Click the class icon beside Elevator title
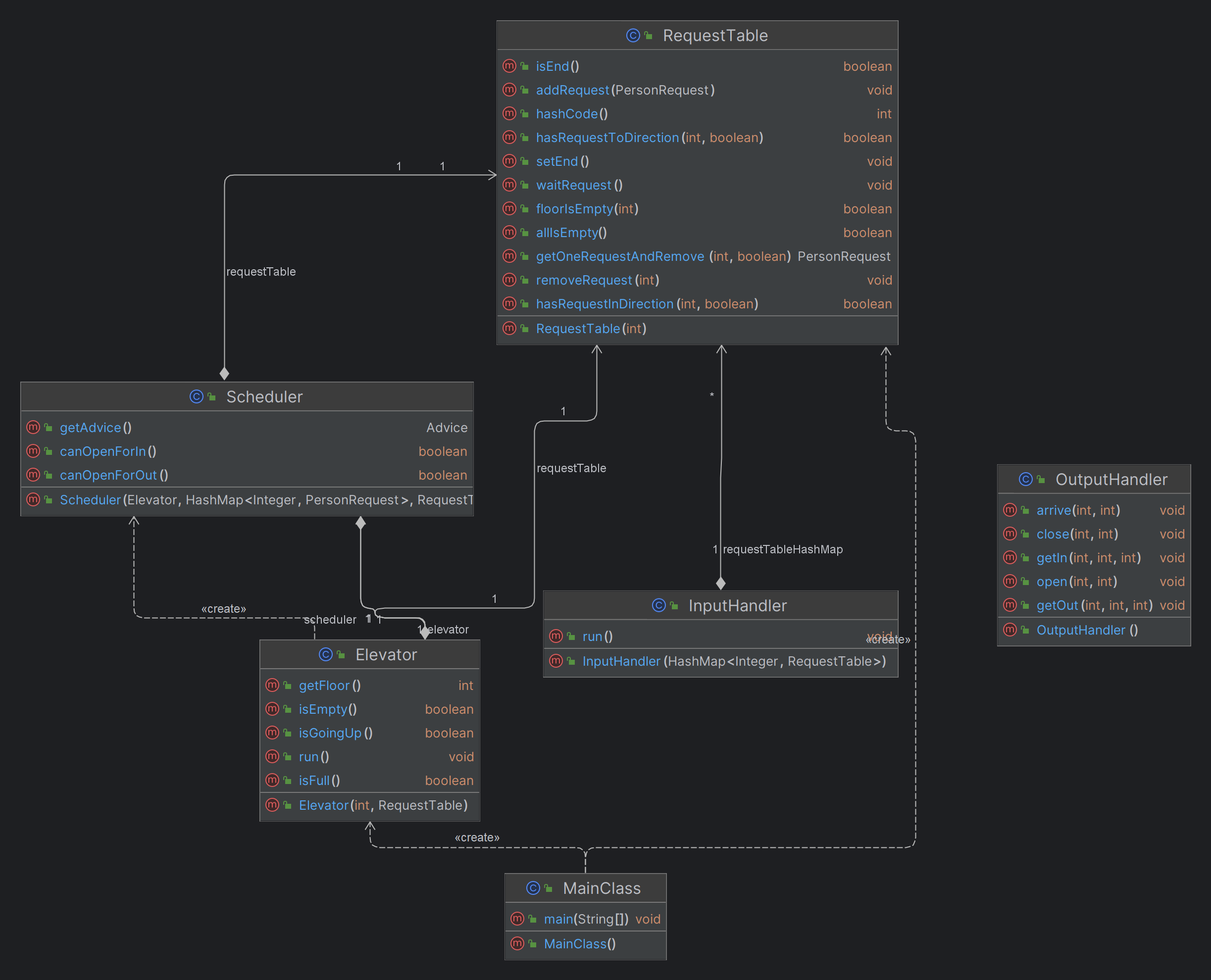Image resolution: width=1211 pixels, height=980 pixels. (x=326, y=654)
